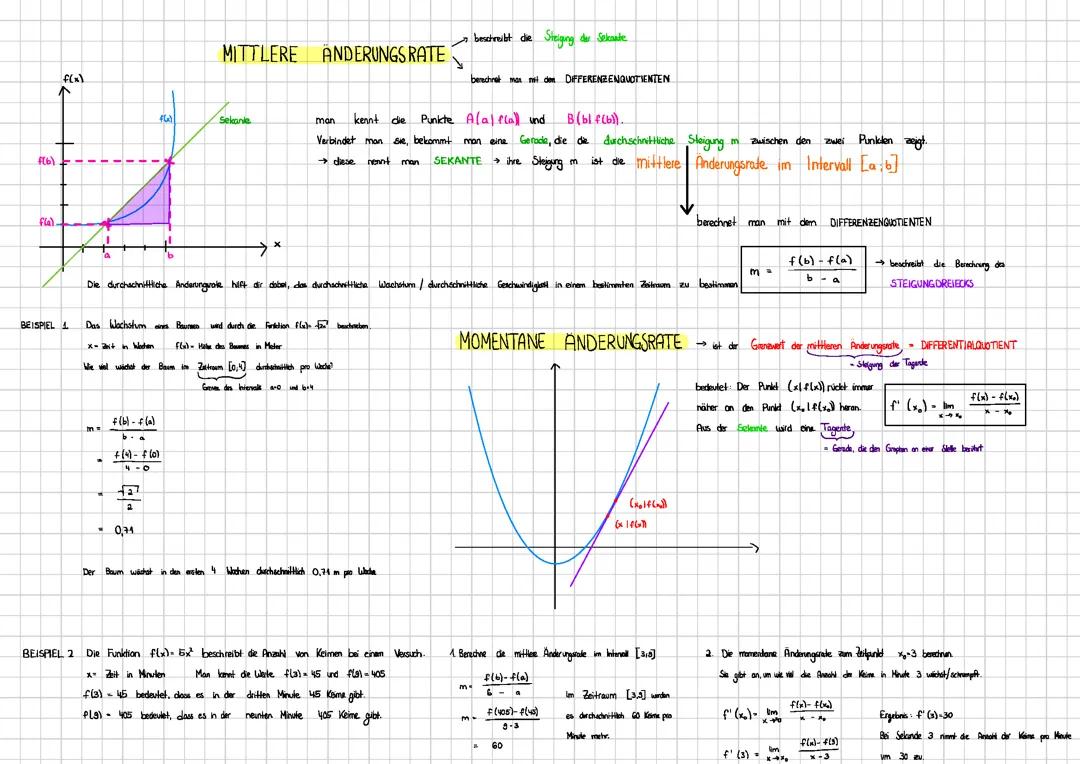Click the BEISPIEL 1 label

pyautogui.click(x=44, y=326)
